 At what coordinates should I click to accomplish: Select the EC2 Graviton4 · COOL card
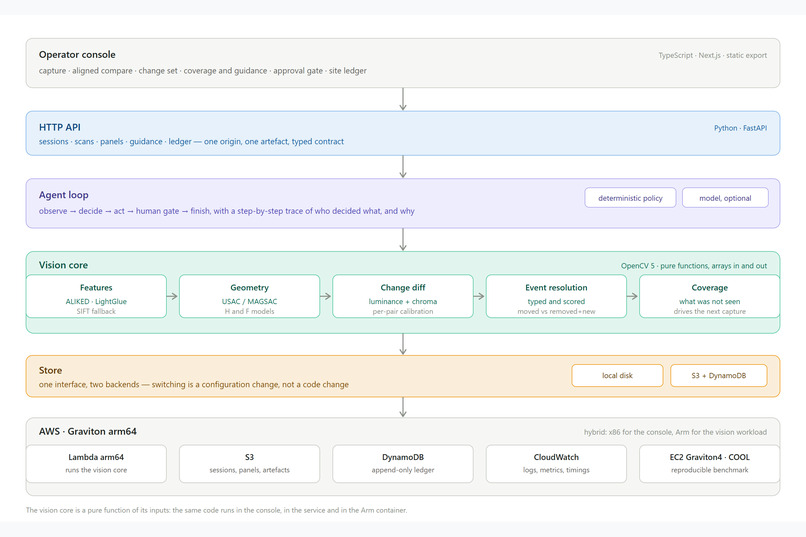[709, 464]
